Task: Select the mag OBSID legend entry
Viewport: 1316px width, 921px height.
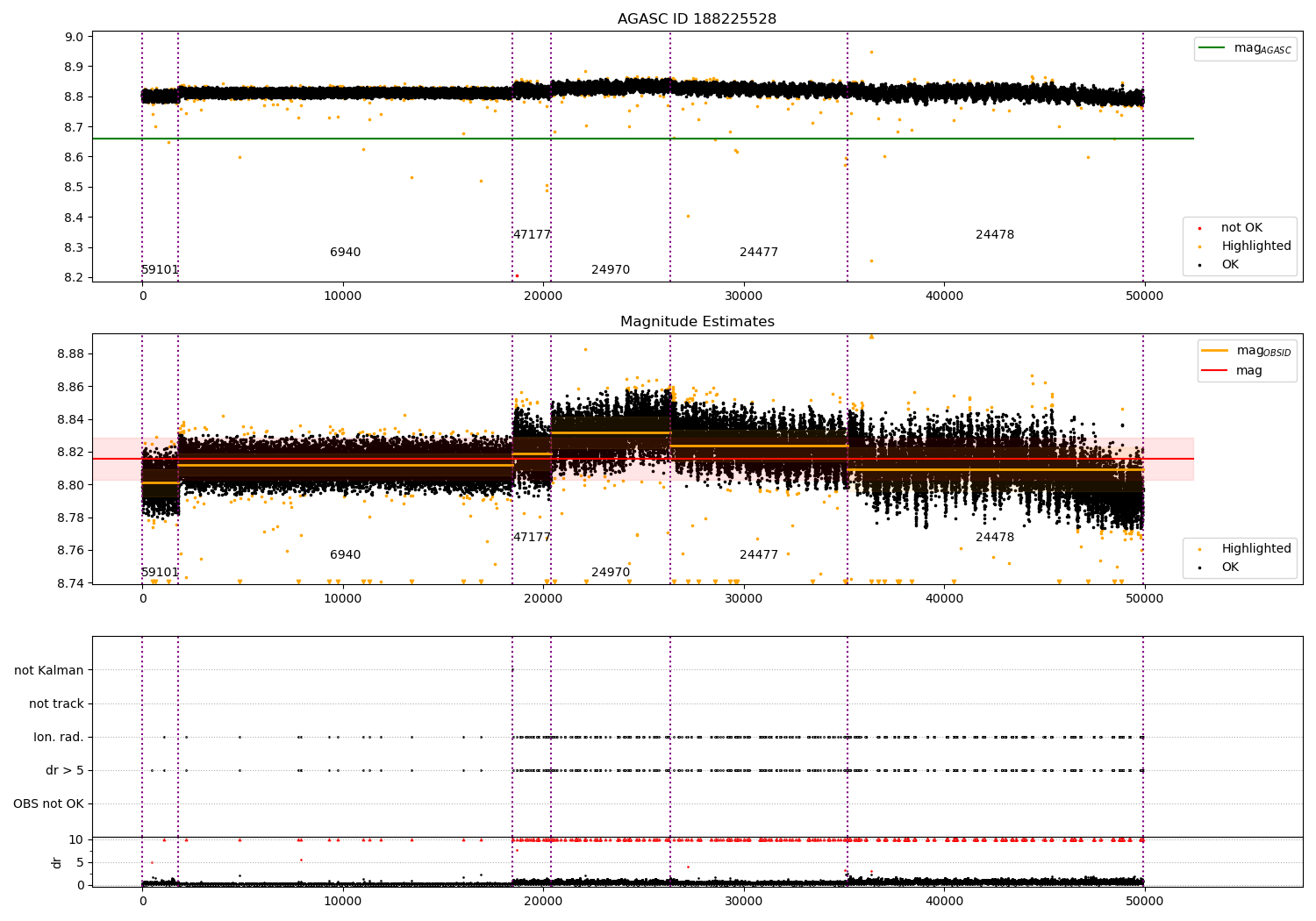Action: click(x=1247, y=351)
